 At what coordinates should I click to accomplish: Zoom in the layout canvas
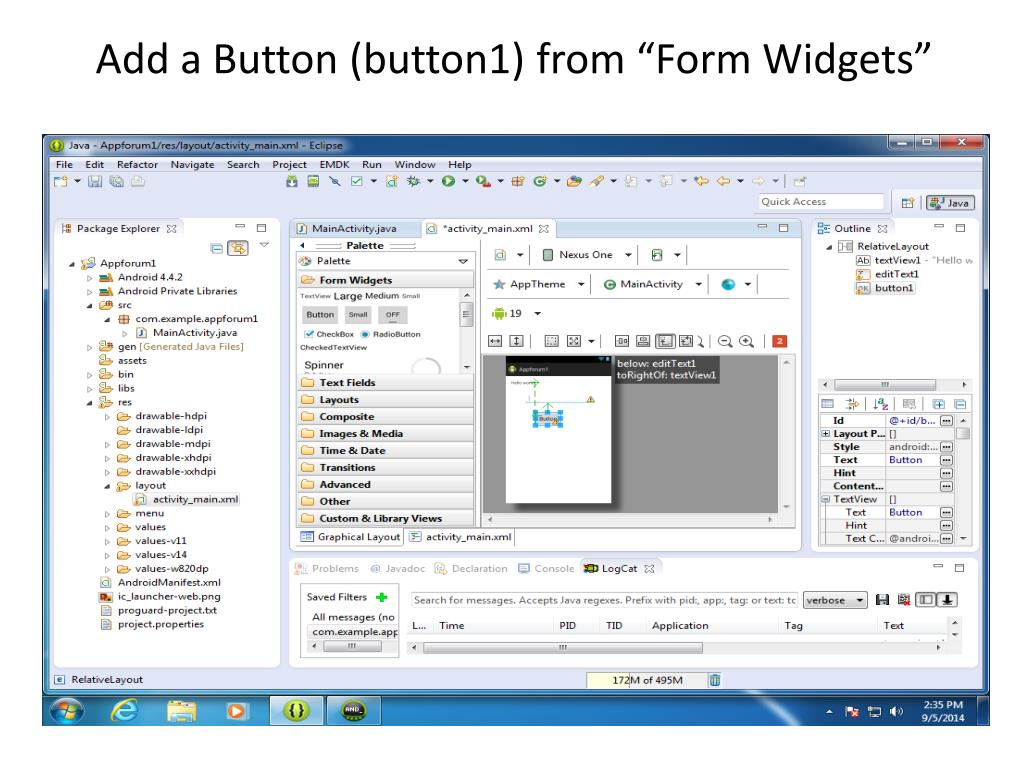click(x=746, y=341)
